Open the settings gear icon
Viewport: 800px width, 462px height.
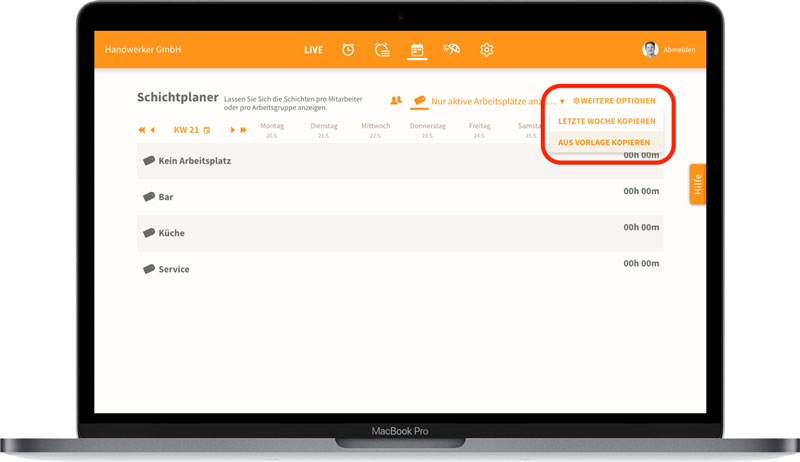coord(486,49)
